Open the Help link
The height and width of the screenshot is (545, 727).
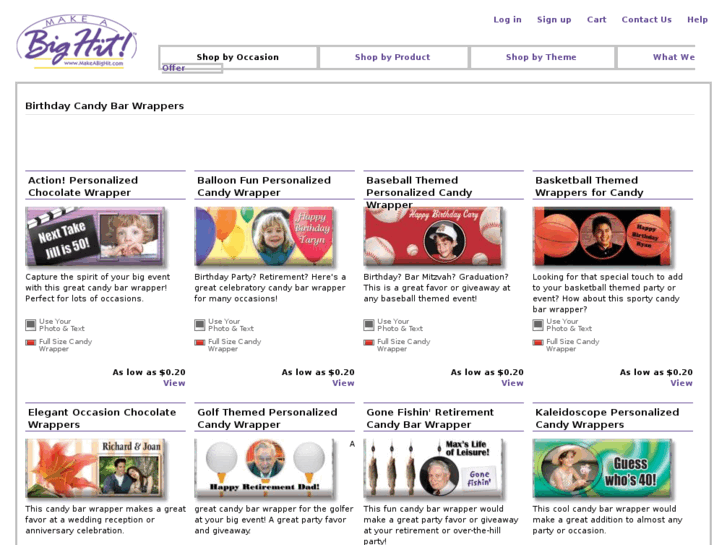pyautogui.click(x=697, y=19)
